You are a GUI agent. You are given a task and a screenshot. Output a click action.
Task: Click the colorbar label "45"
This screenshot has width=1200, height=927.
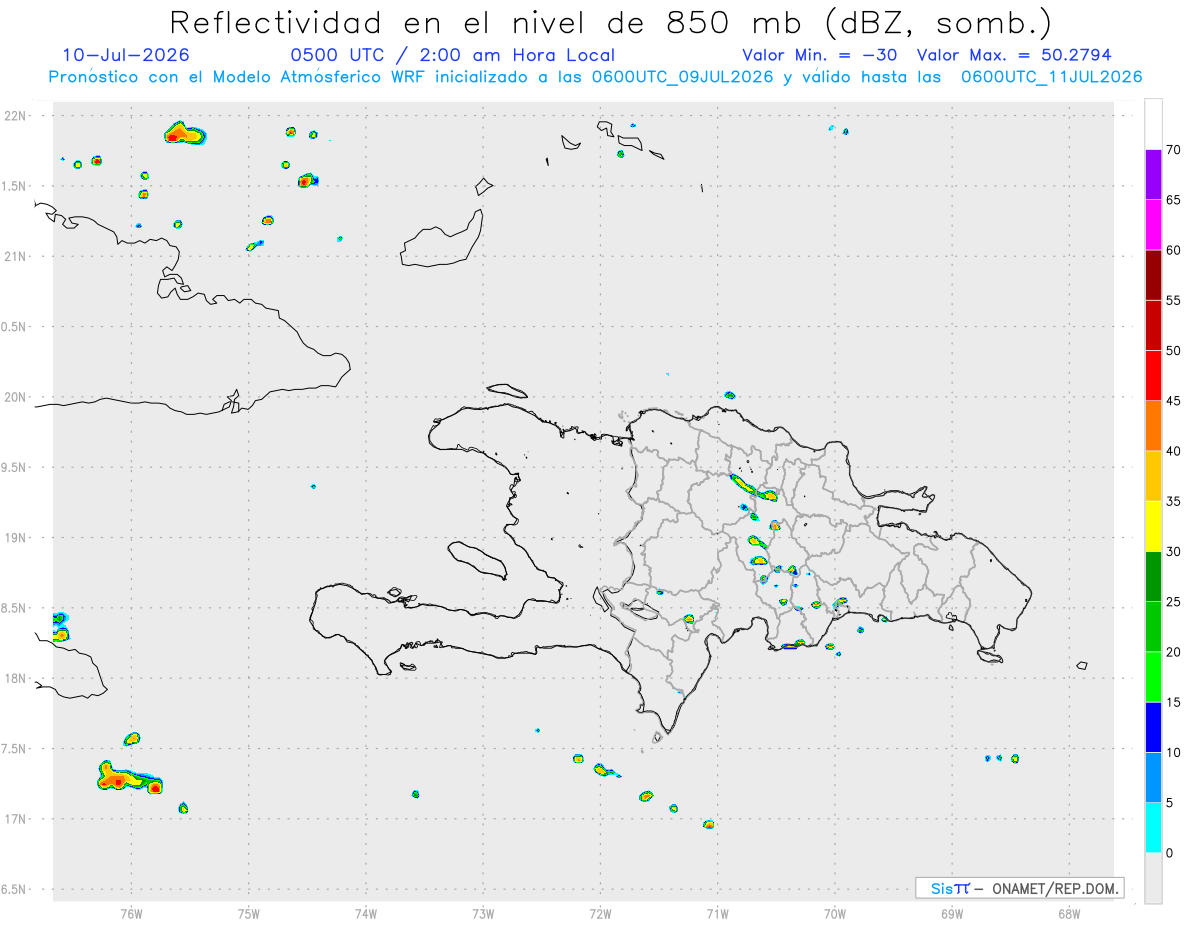(x=1173, y=401)
